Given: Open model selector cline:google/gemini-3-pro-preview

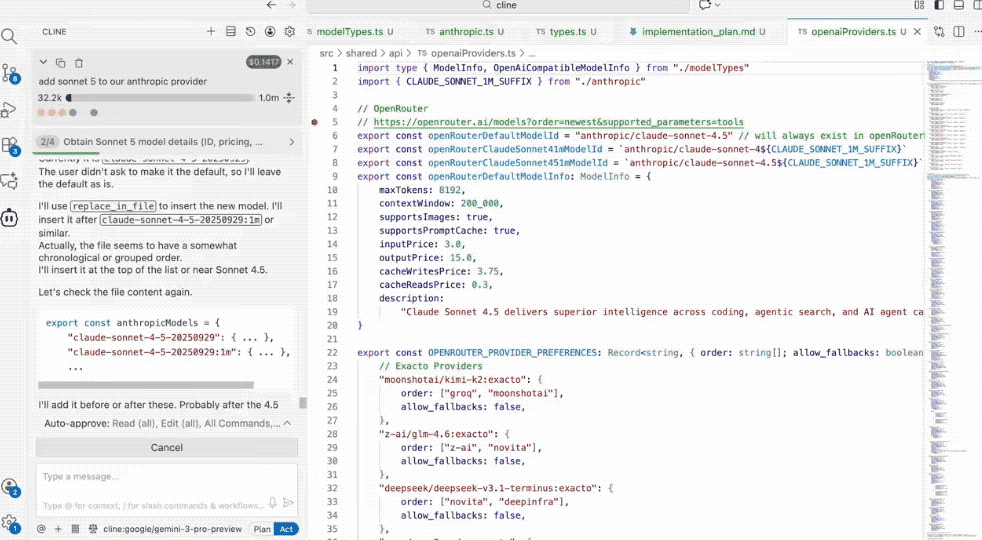Looking at the screenshot, I should pyautogui.click(x=172, y=529).
